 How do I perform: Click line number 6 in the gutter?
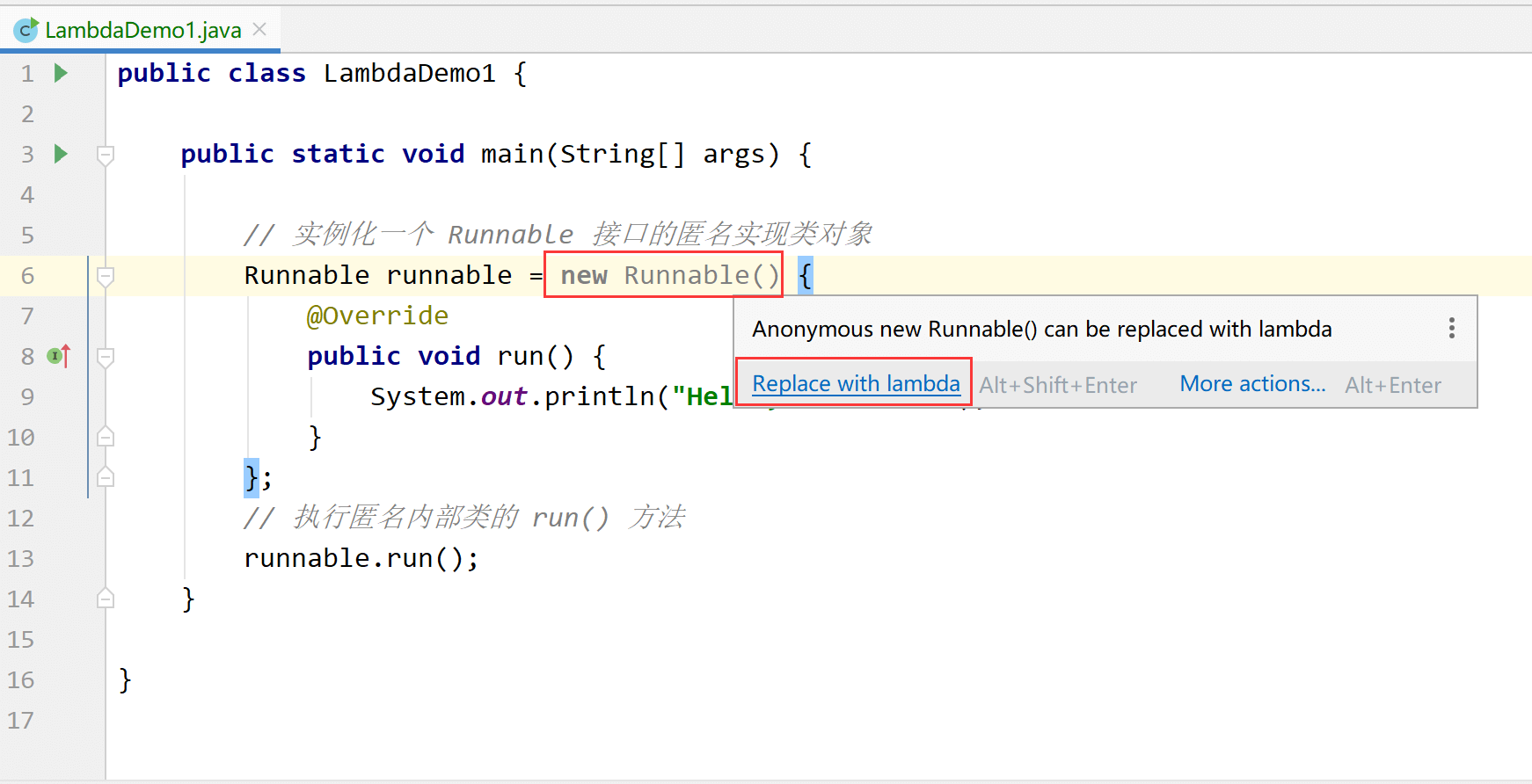[27, 275]
